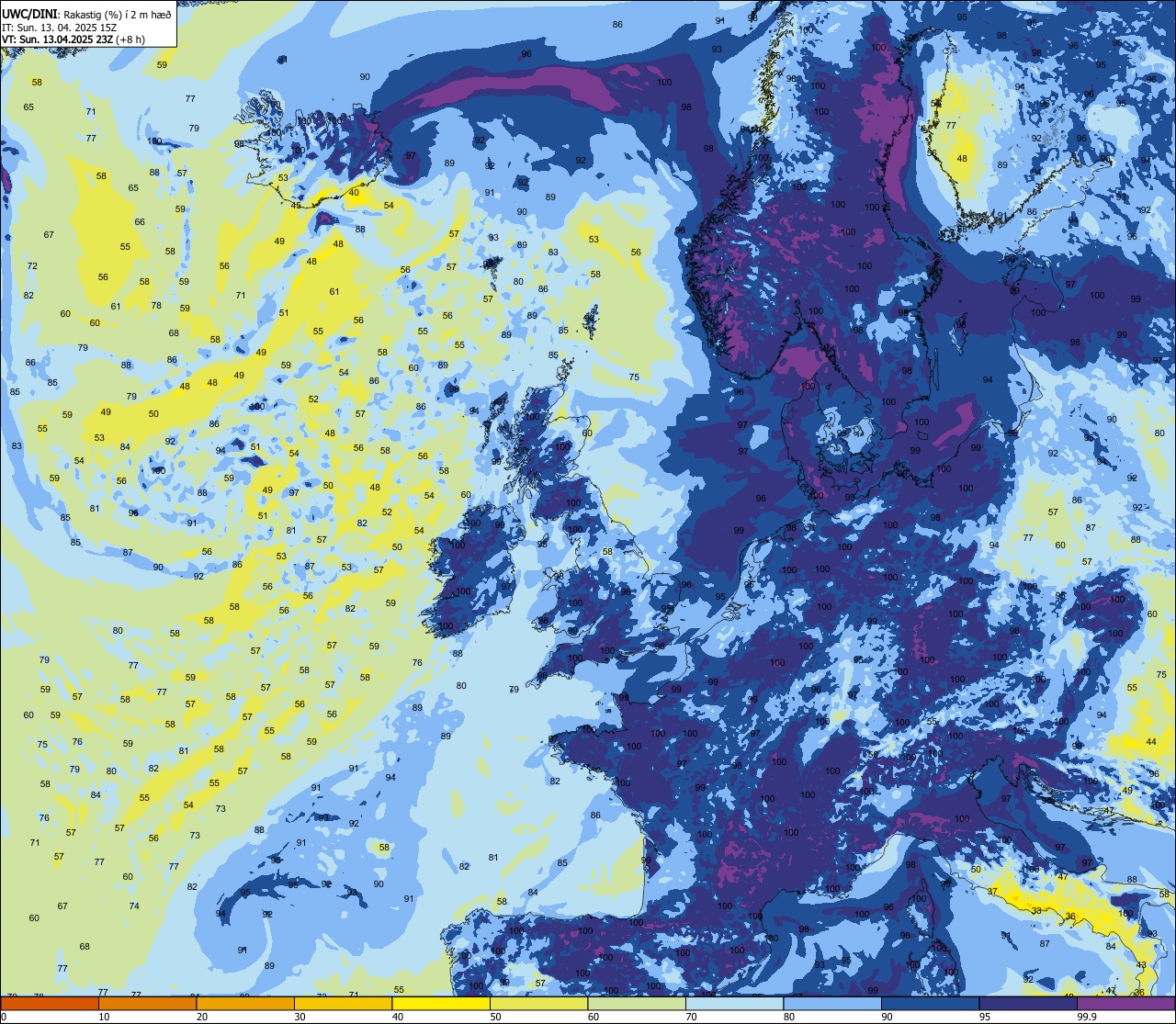Click the legend tick label '20'
Screen dimensions: 1176x1024
tap(202, 1017)
